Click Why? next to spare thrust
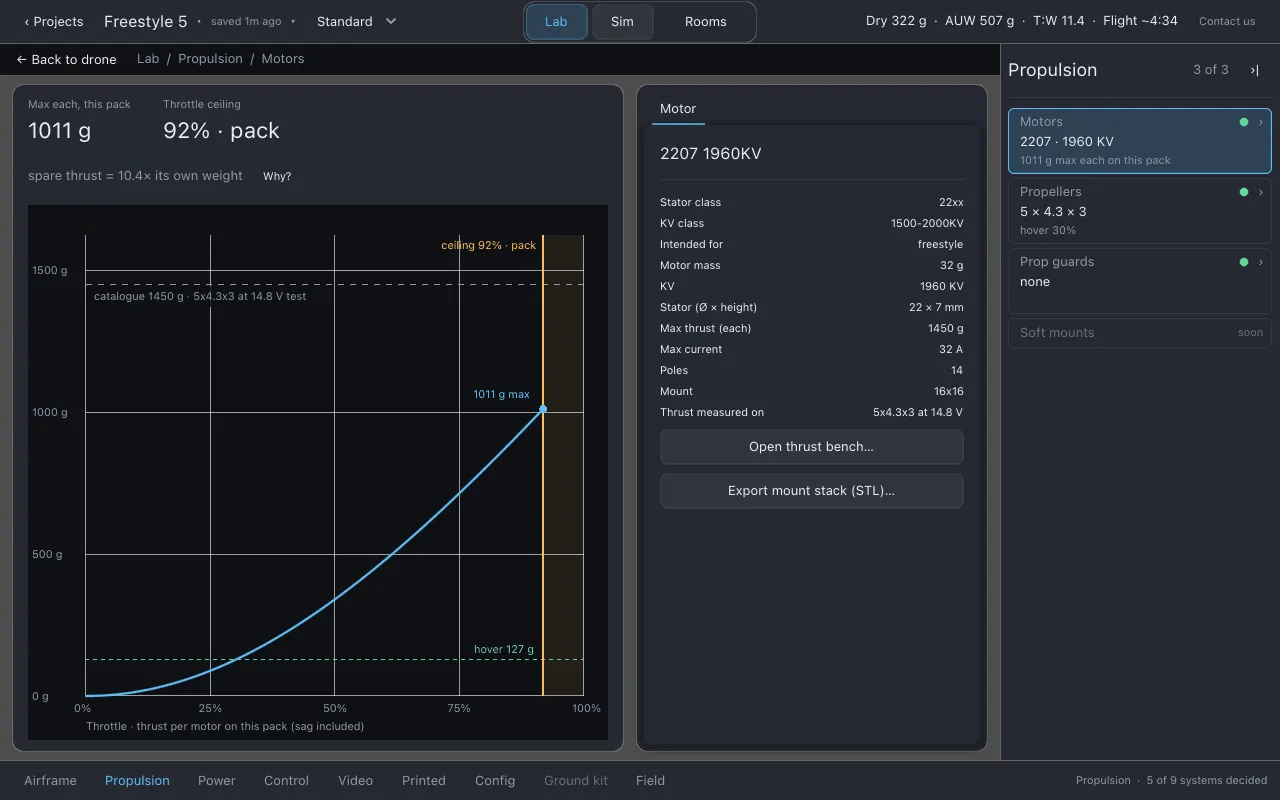 click(x=277, y=176)
